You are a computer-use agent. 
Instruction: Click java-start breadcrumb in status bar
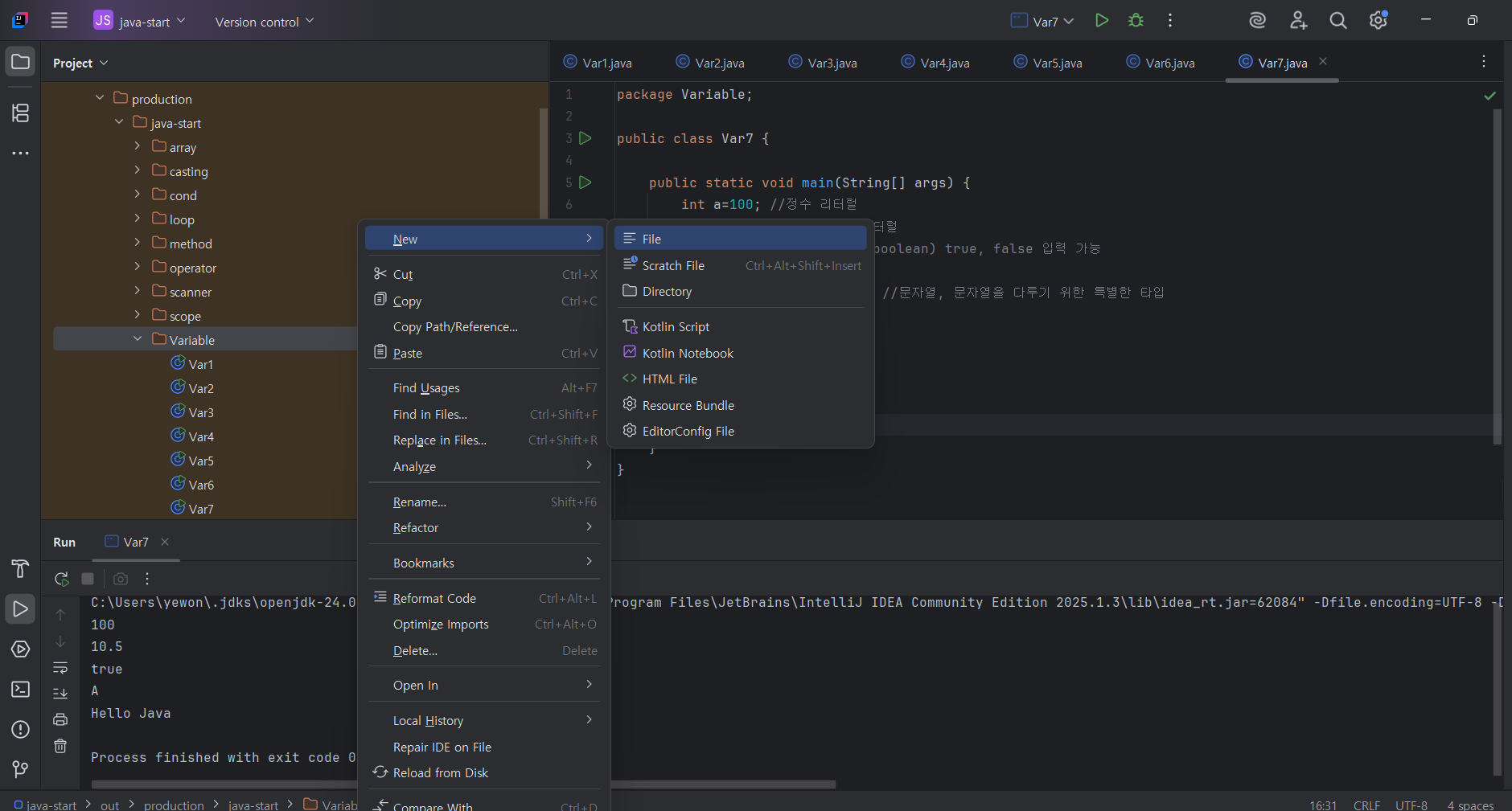point(46,805)
